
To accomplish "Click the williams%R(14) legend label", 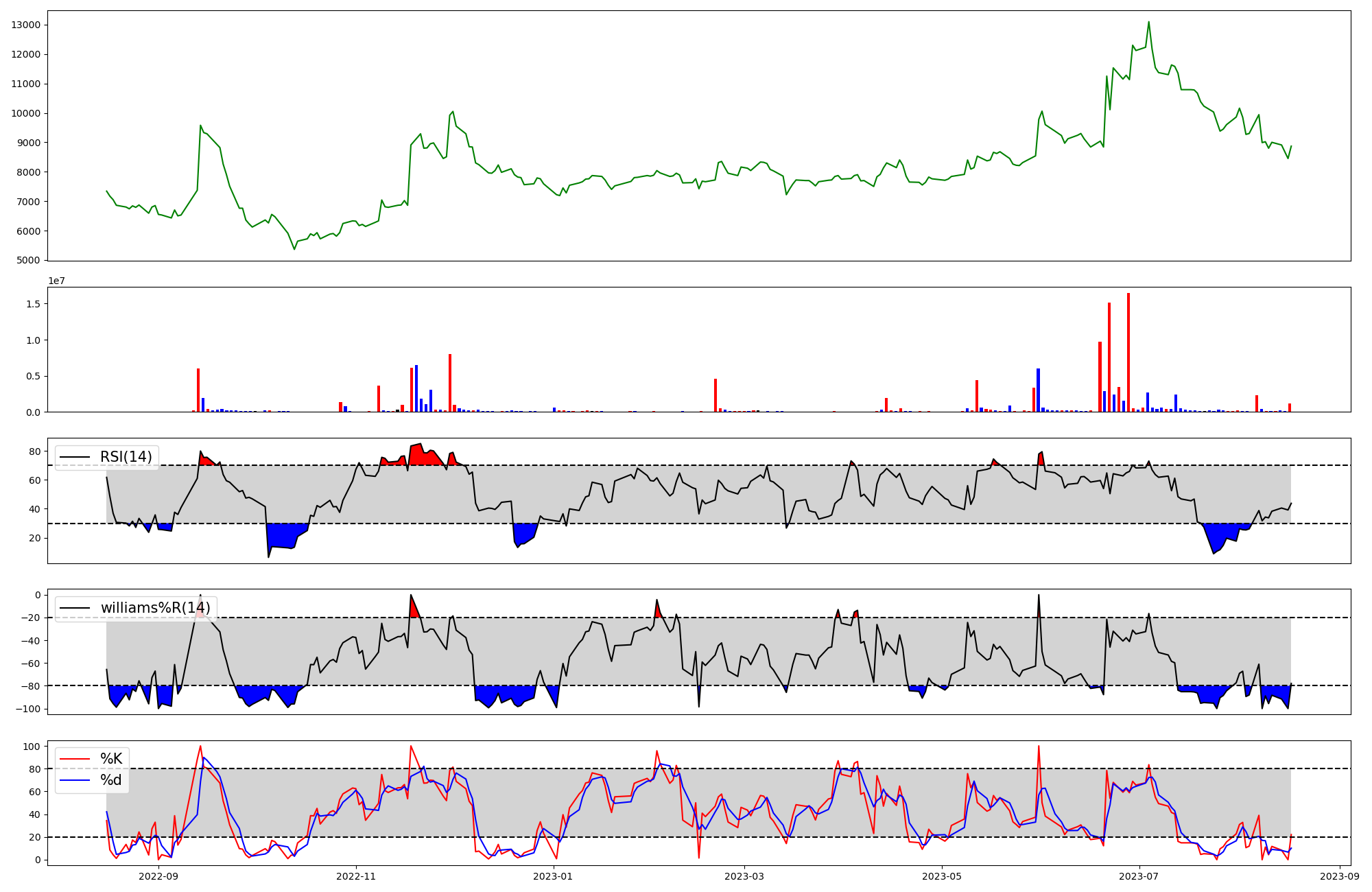I will (155, 608).
